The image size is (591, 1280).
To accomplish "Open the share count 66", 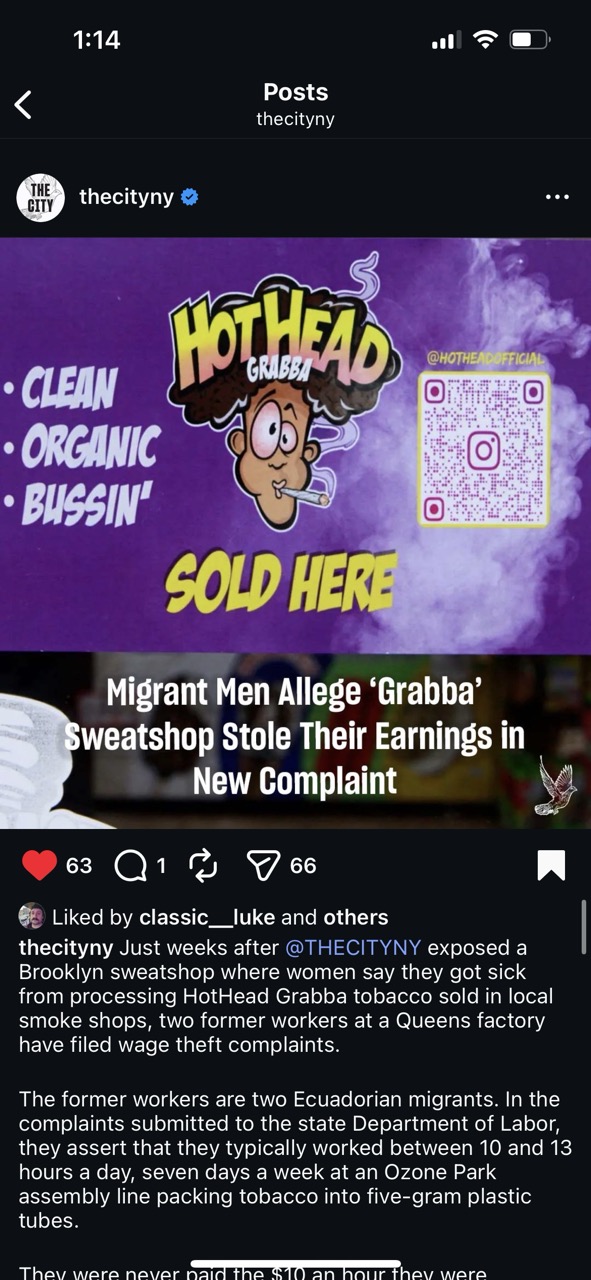I will coord(303,866).
